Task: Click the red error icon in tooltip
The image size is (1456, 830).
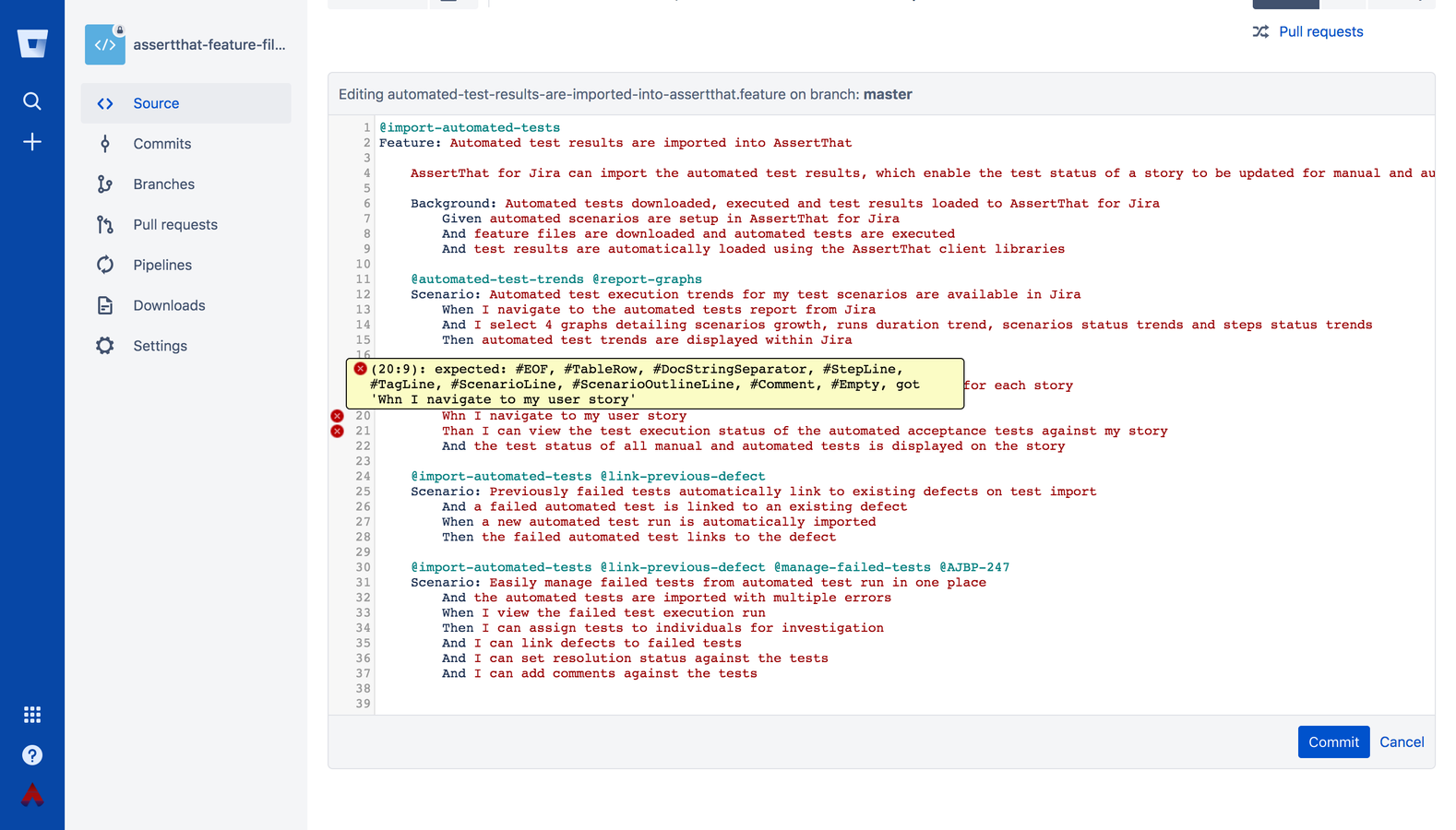Action: (x=360, y=369)
